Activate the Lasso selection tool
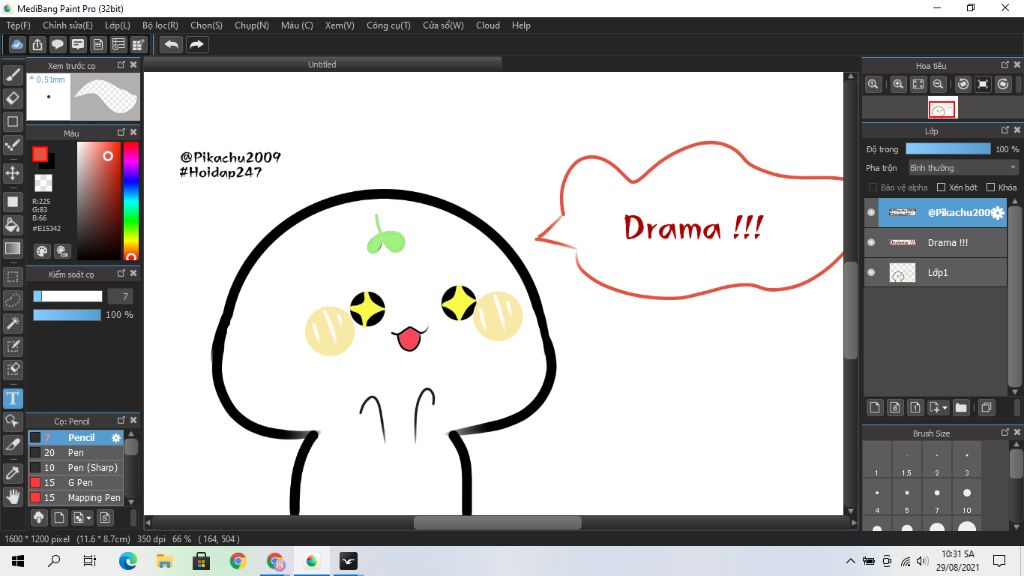1024x576 pixels. pos(12,300)
